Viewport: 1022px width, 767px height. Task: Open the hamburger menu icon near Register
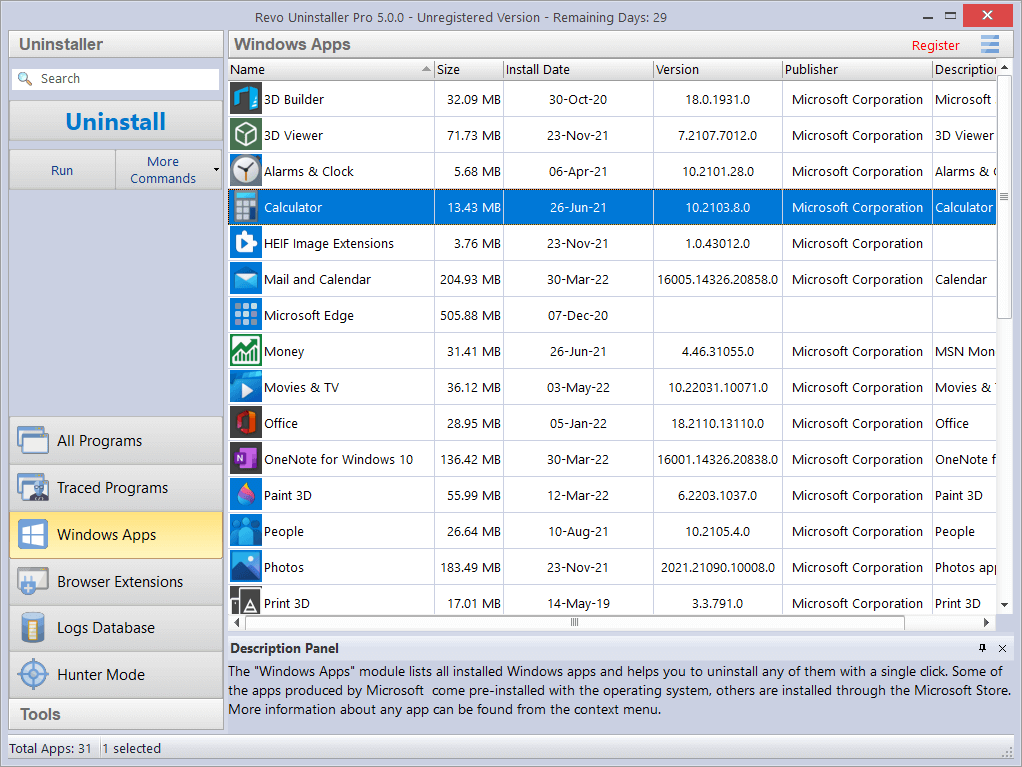pos(989,44)
